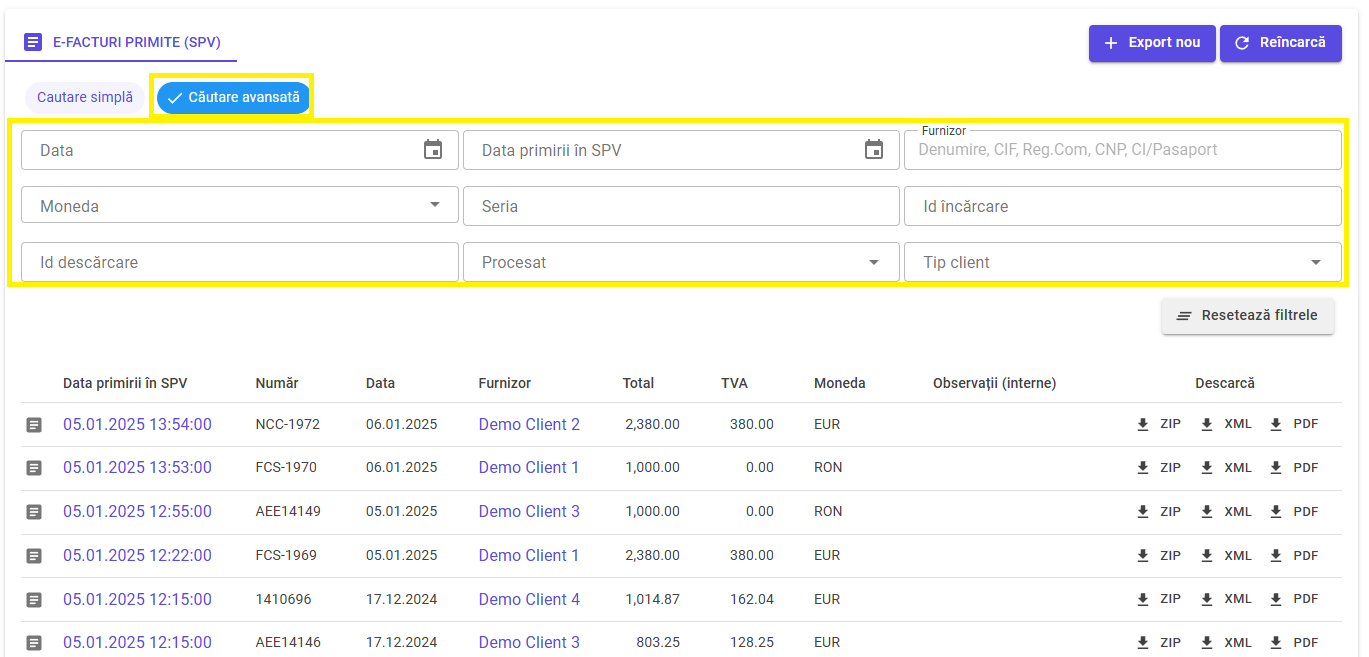Download the PDF for invoice AEE14146
Viewport: 1369px width, 657px height.
pos(1294,643)
